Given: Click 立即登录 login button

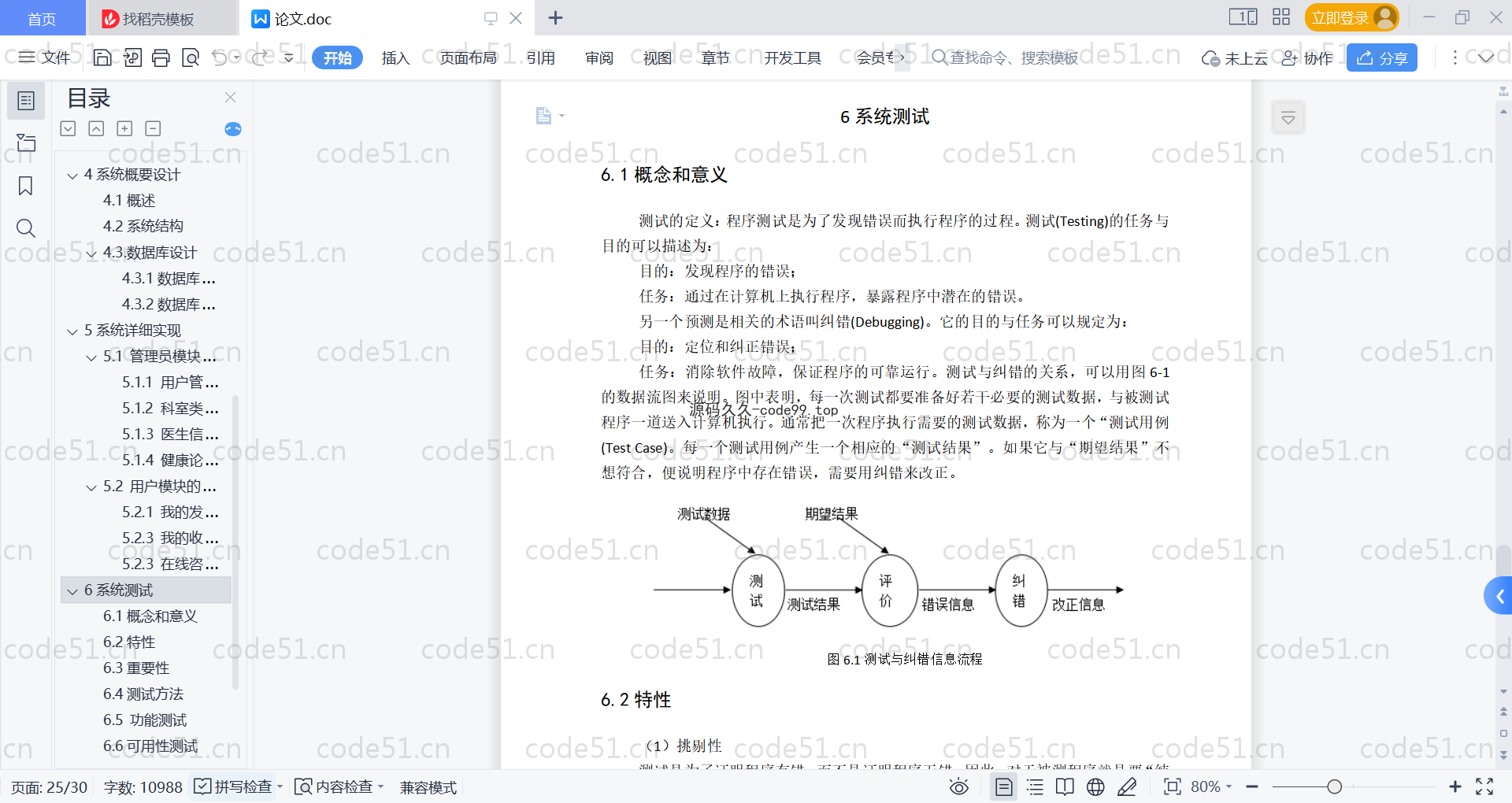Looking at the screenshot, I should coord(1351,17).
